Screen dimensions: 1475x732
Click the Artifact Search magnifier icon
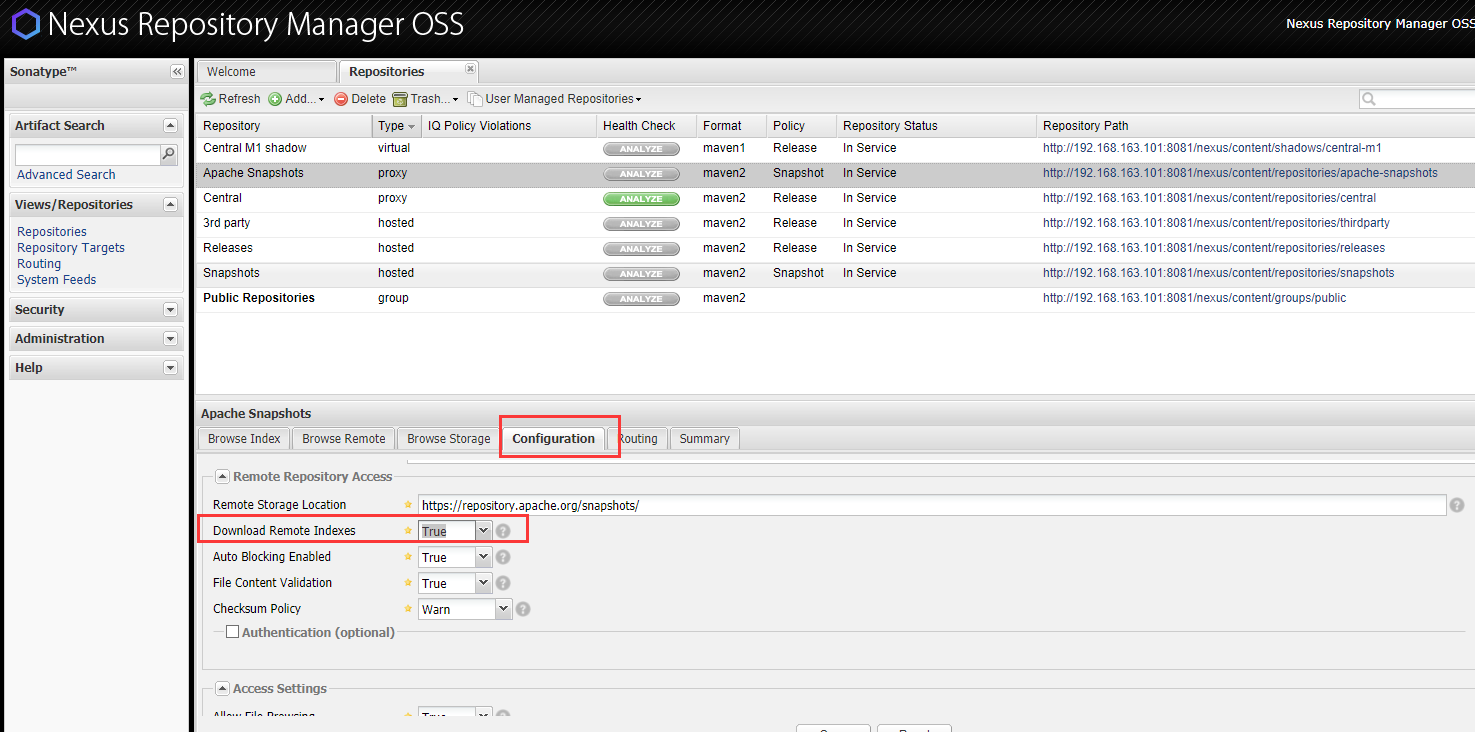click(169, 155)
